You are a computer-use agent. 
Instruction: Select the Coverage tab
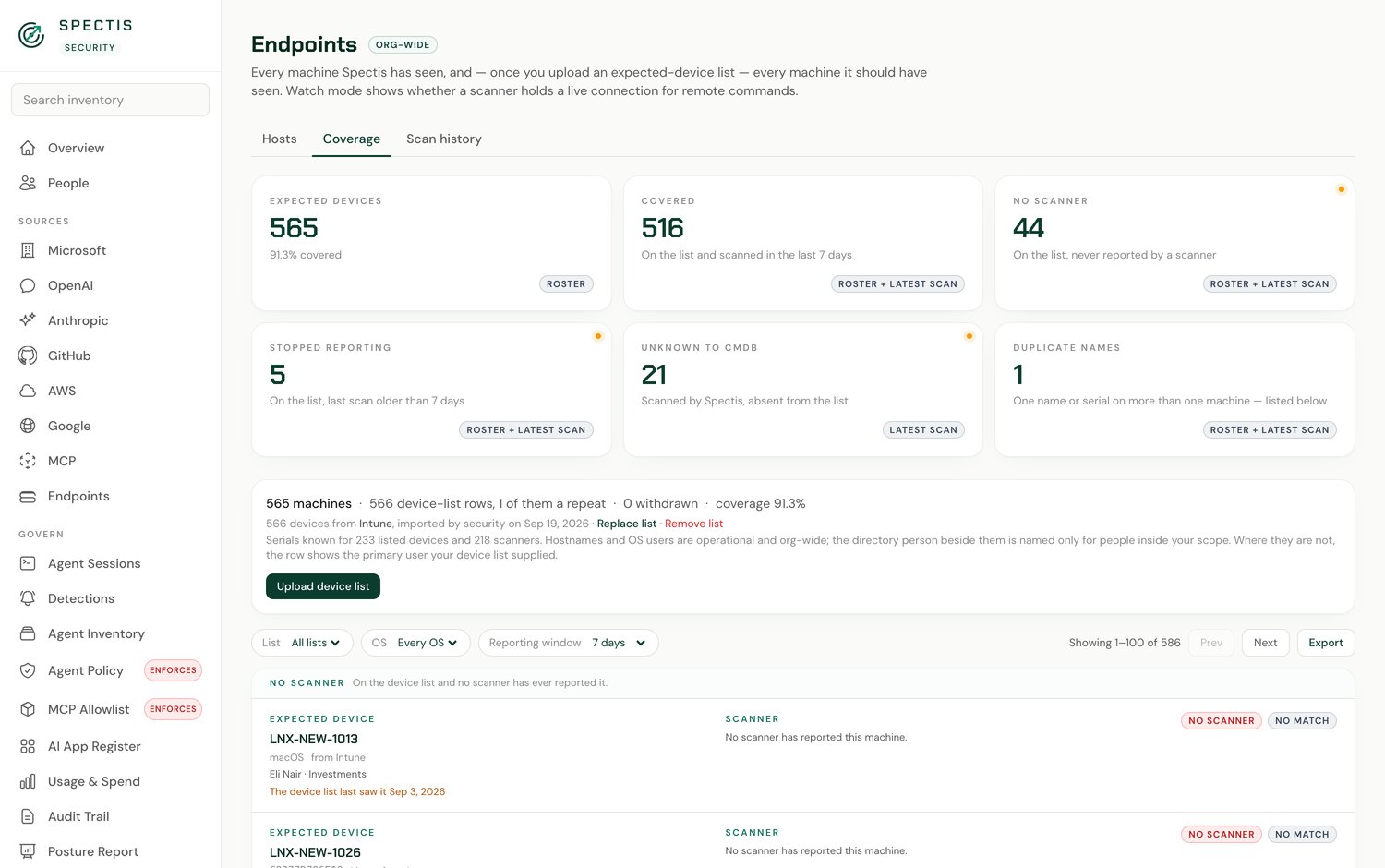pos(352,139)
